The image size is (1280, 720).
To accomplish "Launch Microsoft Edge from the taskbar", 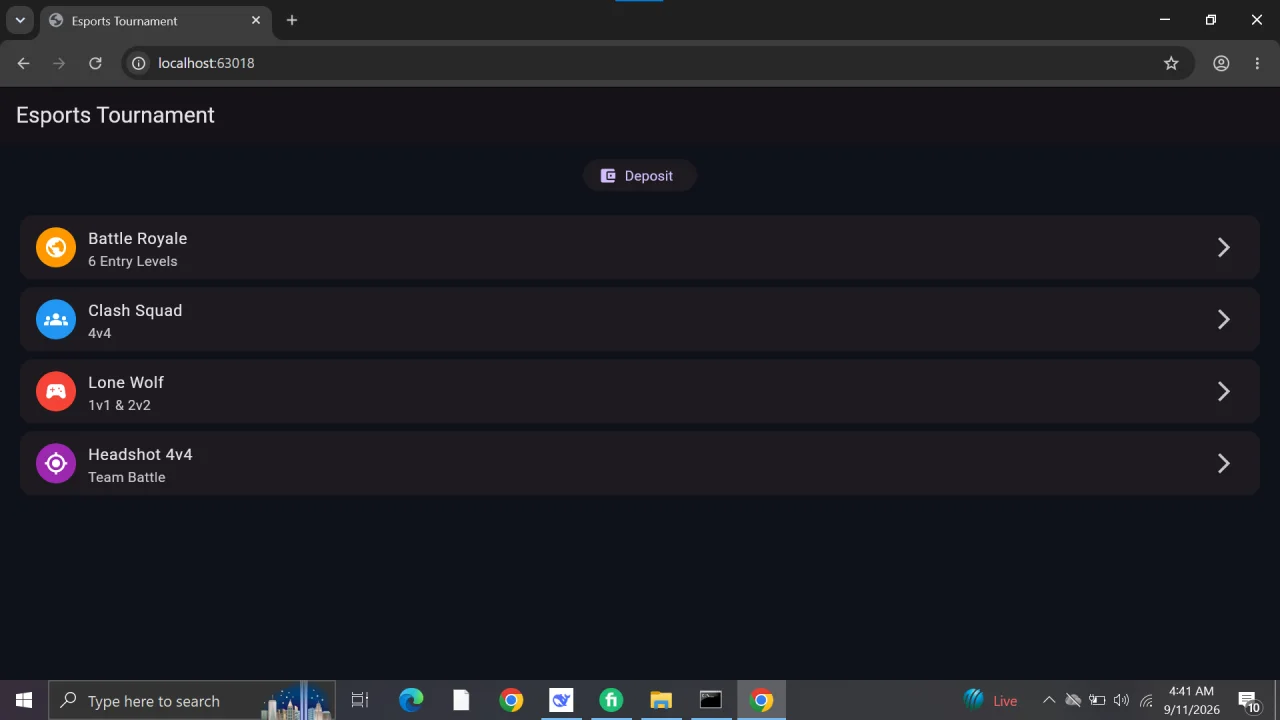I will (x=411, y=700).
